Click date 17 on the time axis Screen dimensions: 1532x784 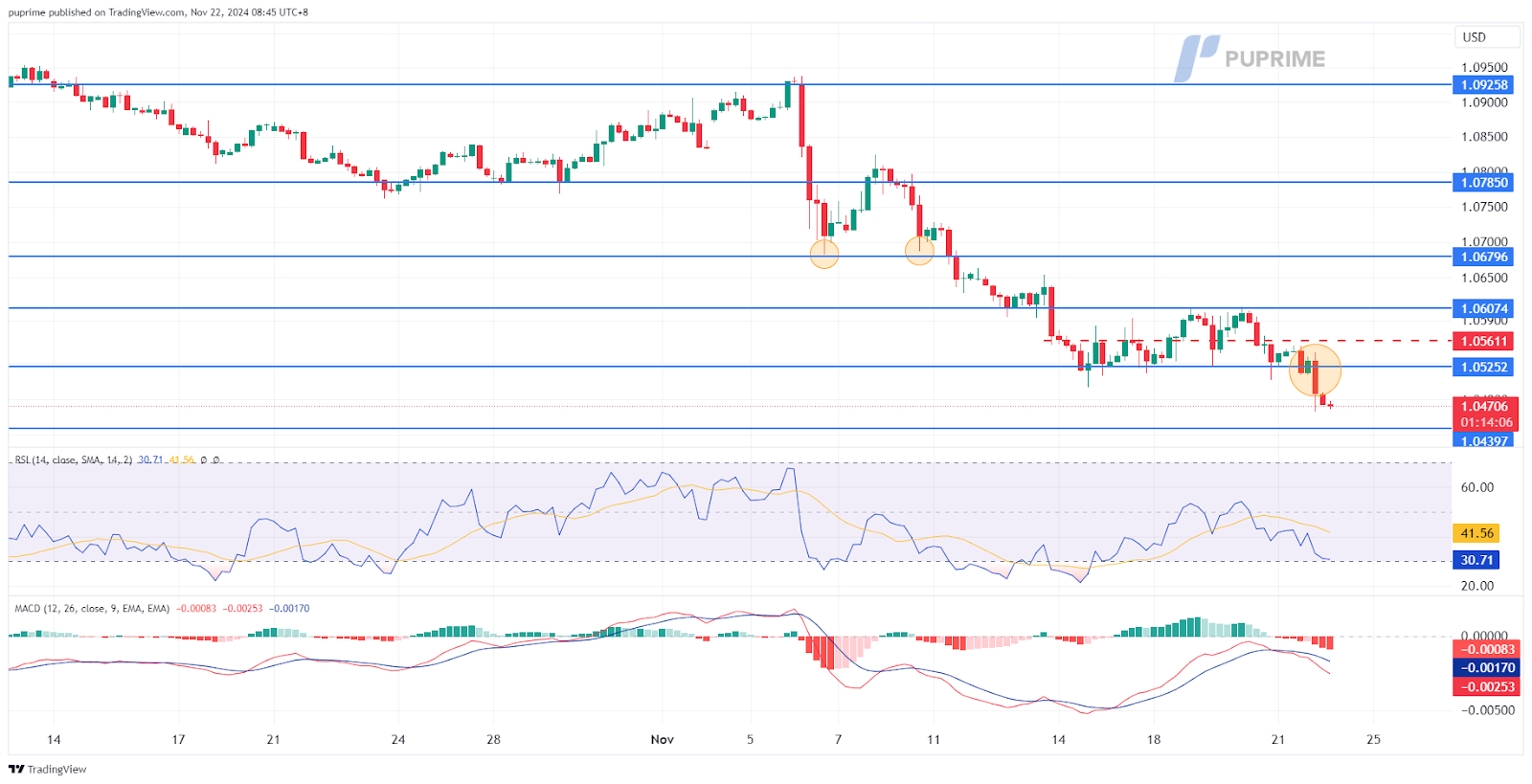coord(178,740)
